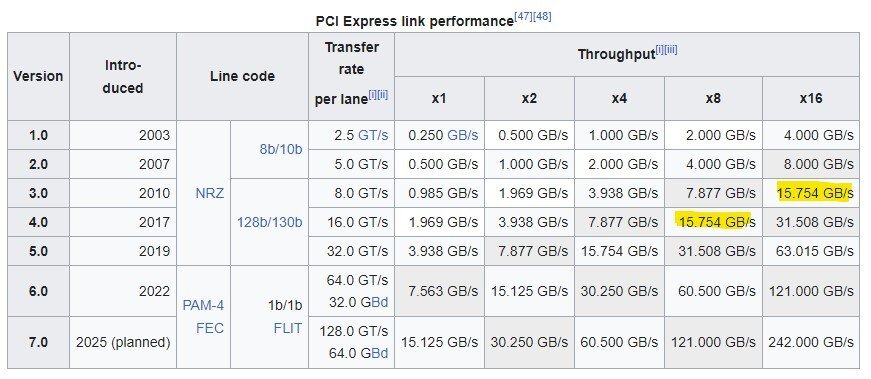
Task: Follow the 8b/10b encoding link
Action: (281, 149)
